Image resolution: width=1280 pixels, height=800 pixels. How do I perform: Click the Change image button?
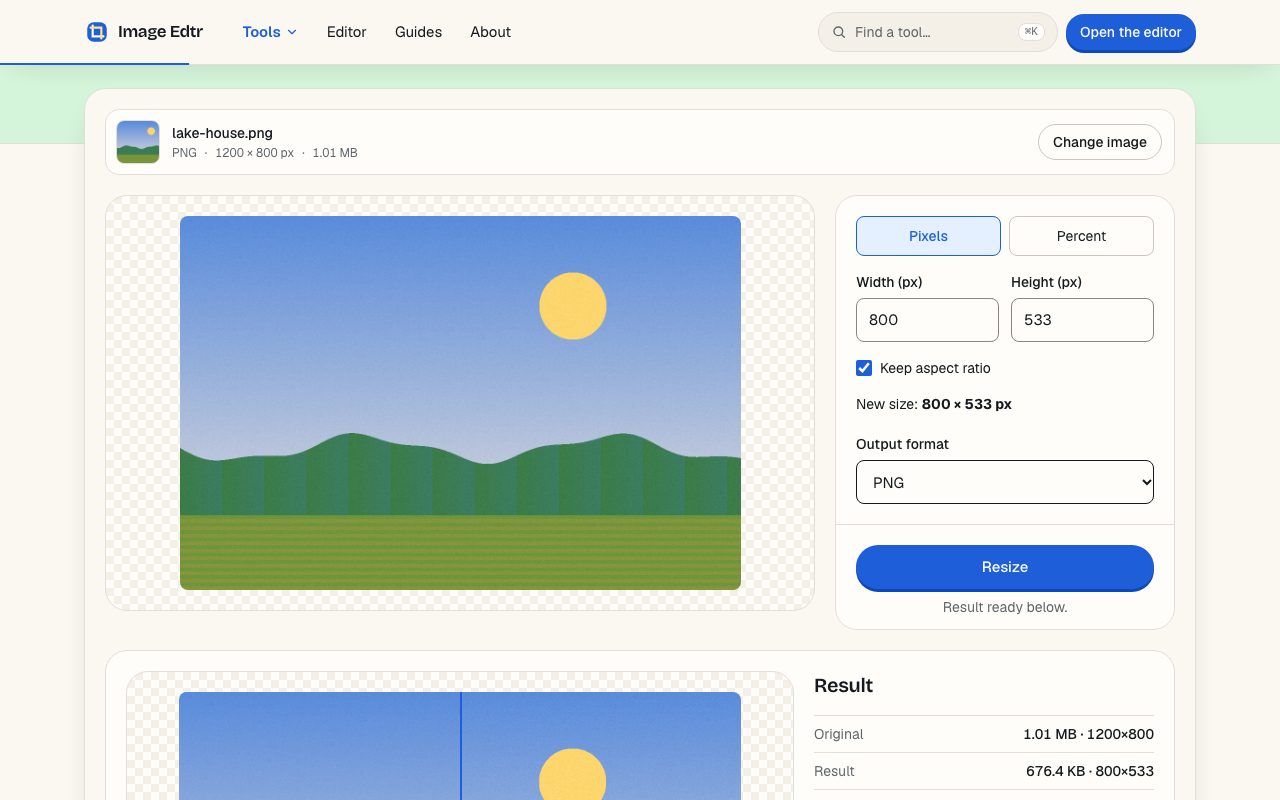tap(1100, 142)
